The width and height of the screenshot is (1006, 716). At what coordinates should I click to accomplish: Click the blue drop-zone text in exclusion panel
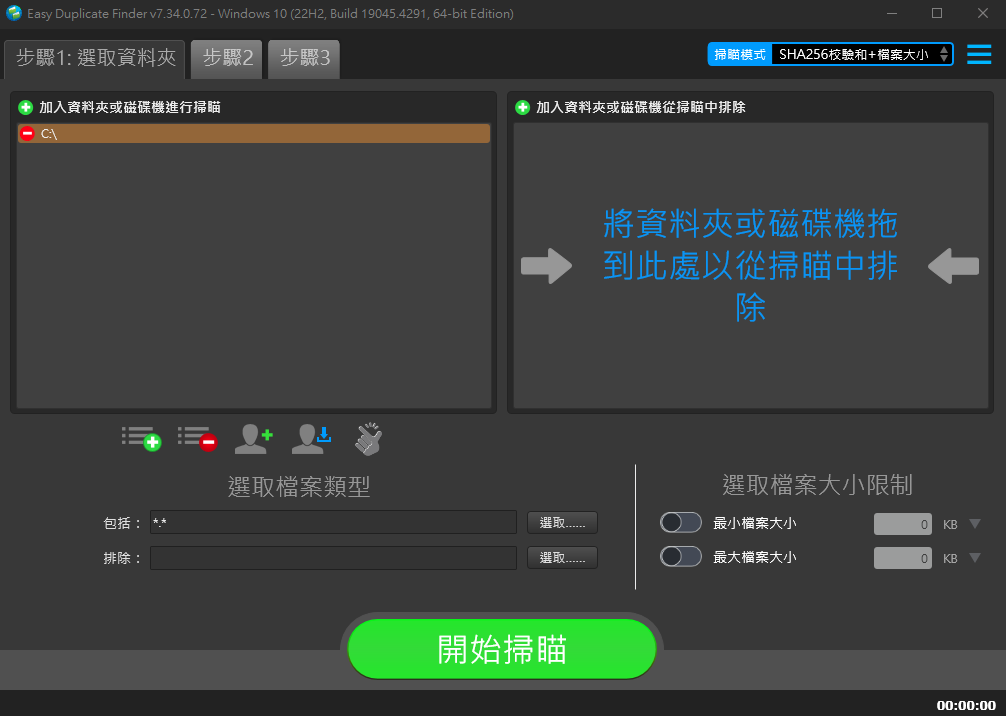coord(750,266)
